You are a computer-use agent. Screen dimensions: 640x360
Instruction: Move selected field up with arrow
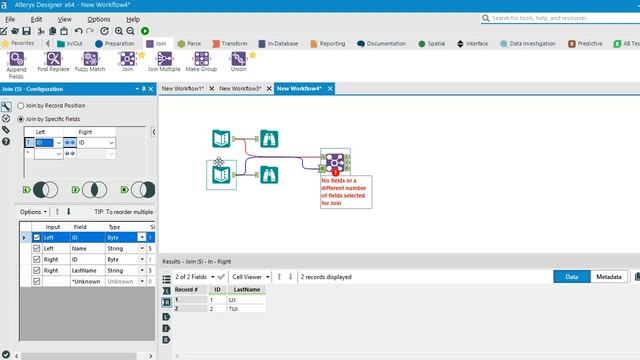tap(57, 211)
